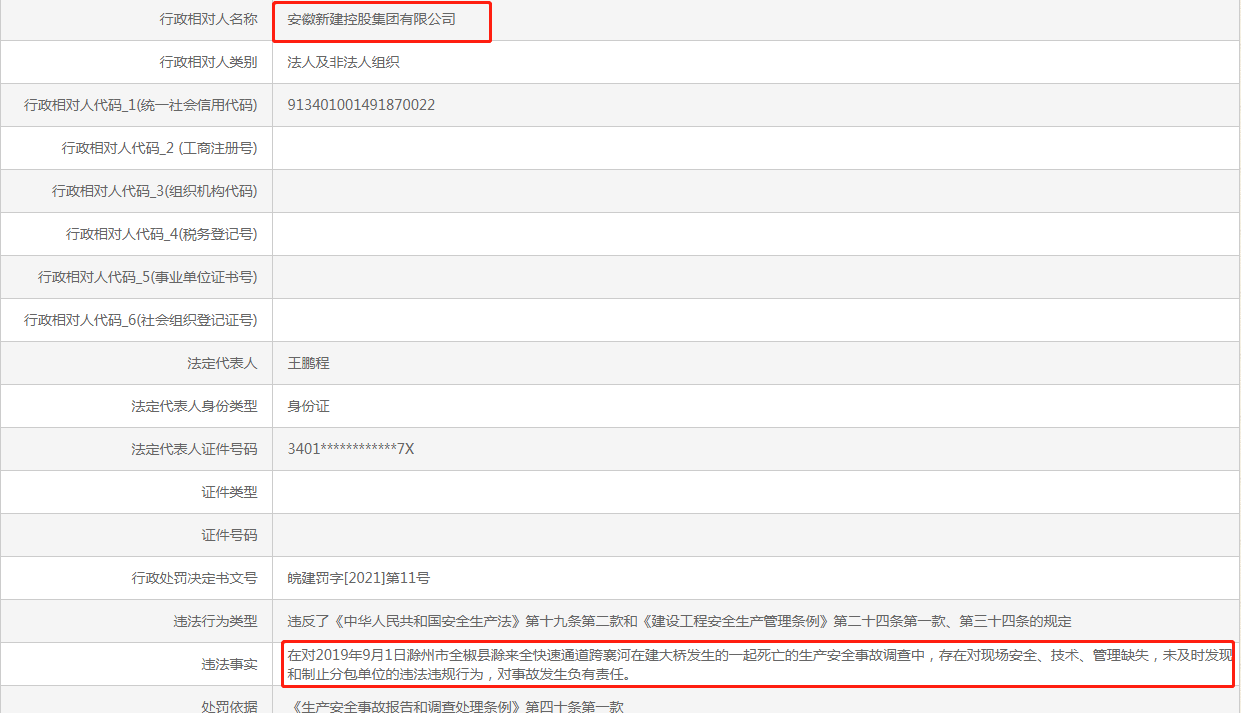Click the 统一社会信用代码 row label

point(140,105)
